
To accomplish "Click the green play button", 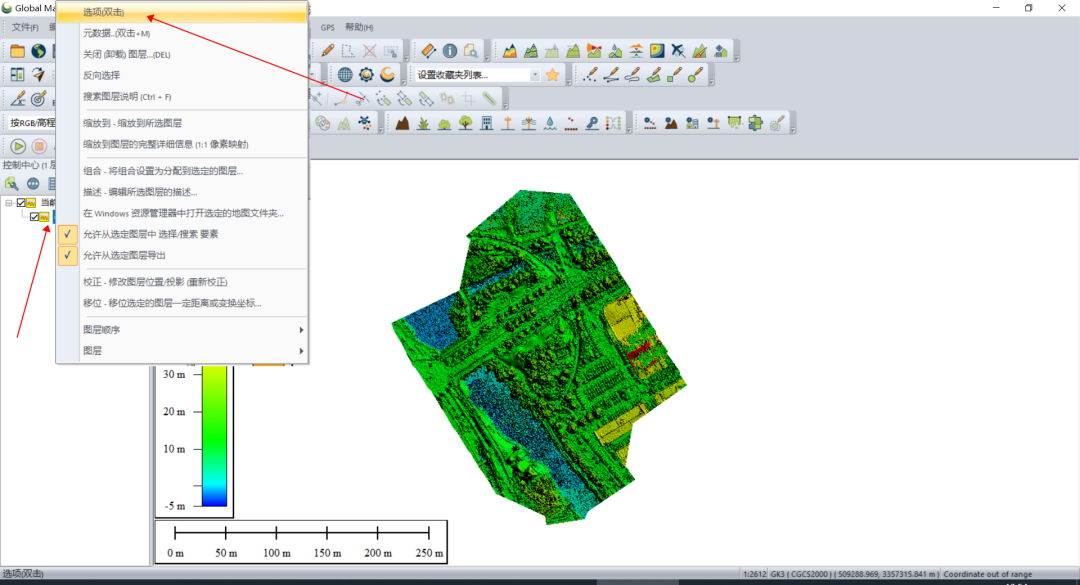I will (18, 146).
